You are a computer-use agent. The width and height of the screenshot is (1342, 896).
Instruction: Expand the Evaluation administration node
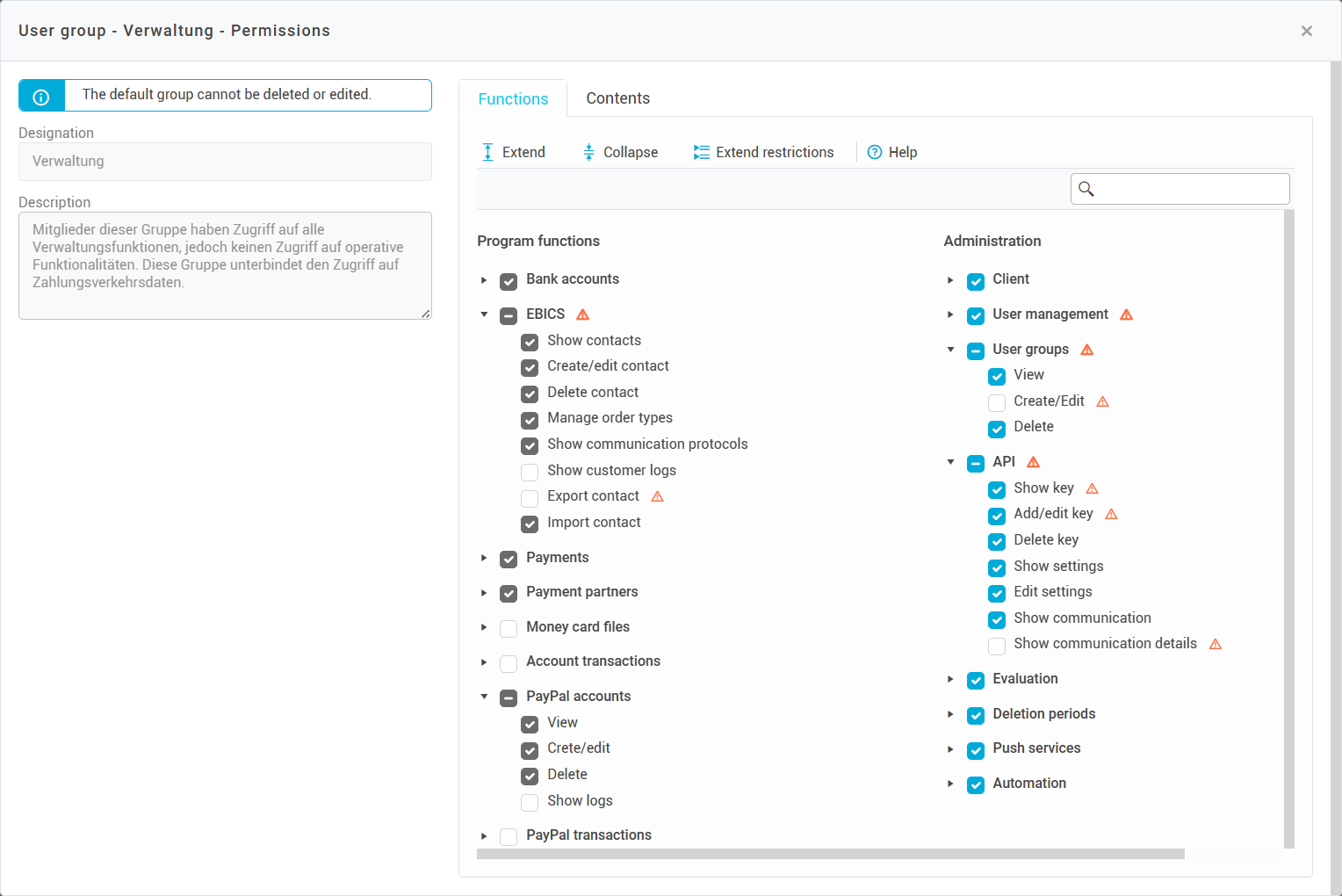[950, 679]
